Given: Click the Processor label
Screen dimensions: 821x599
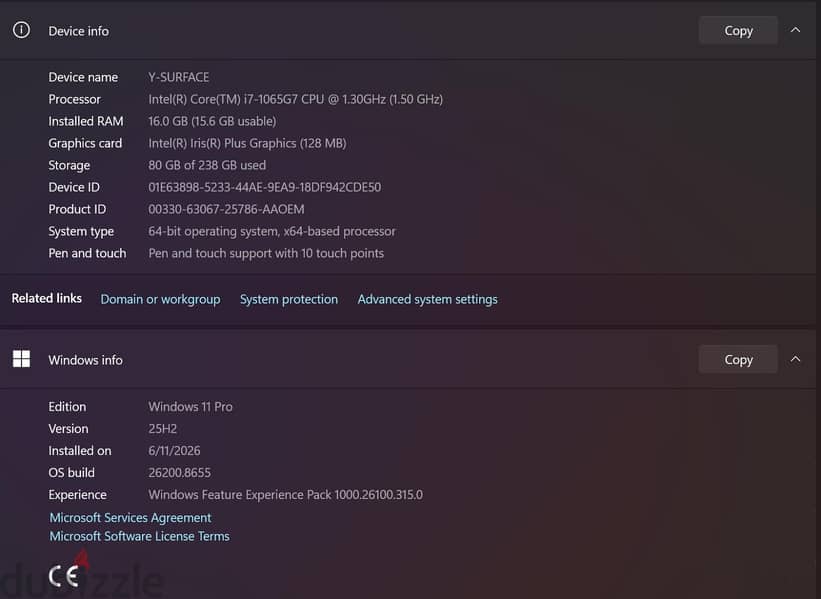Looking at the screenshot, I should coord(74,99).
